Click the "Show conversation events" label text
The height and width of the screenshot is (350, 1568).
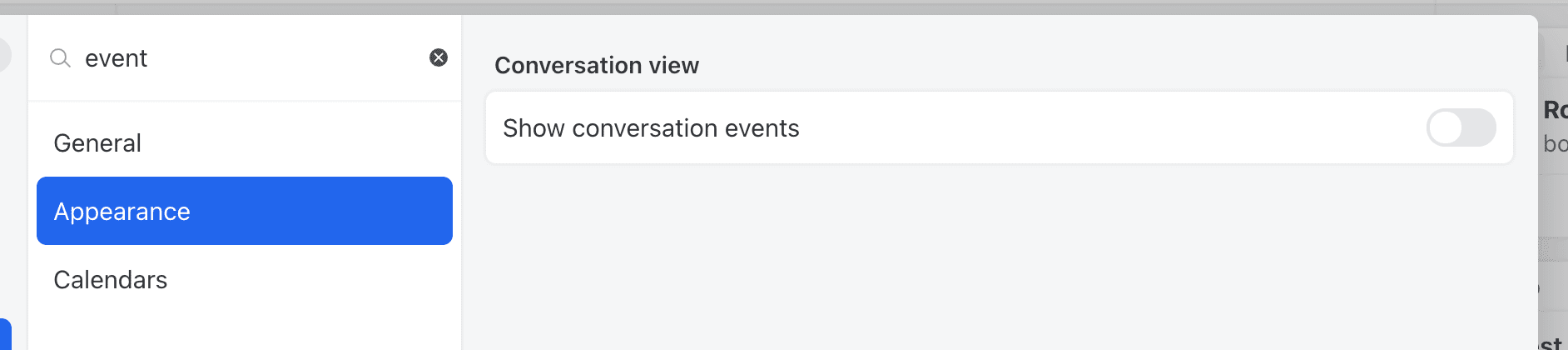click(x=651, y=128)
